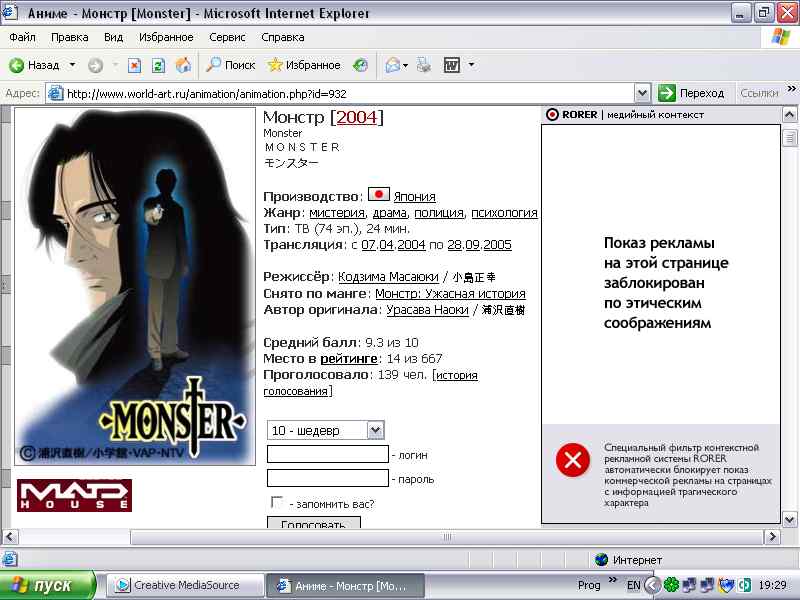Open the Вид menu
Viewport: 800px width, 600px height.
click(x=113, y=37)
